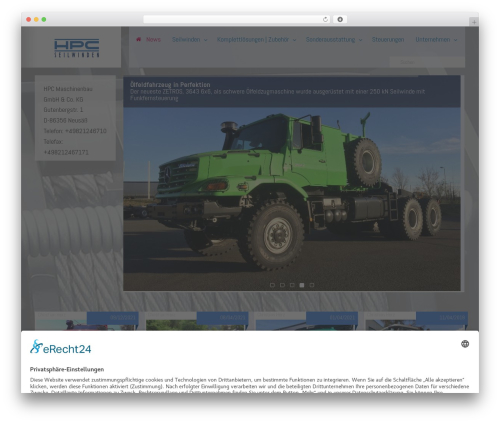
Task: Open the news card dated 11/04/2019
Action: coord(417,321)
